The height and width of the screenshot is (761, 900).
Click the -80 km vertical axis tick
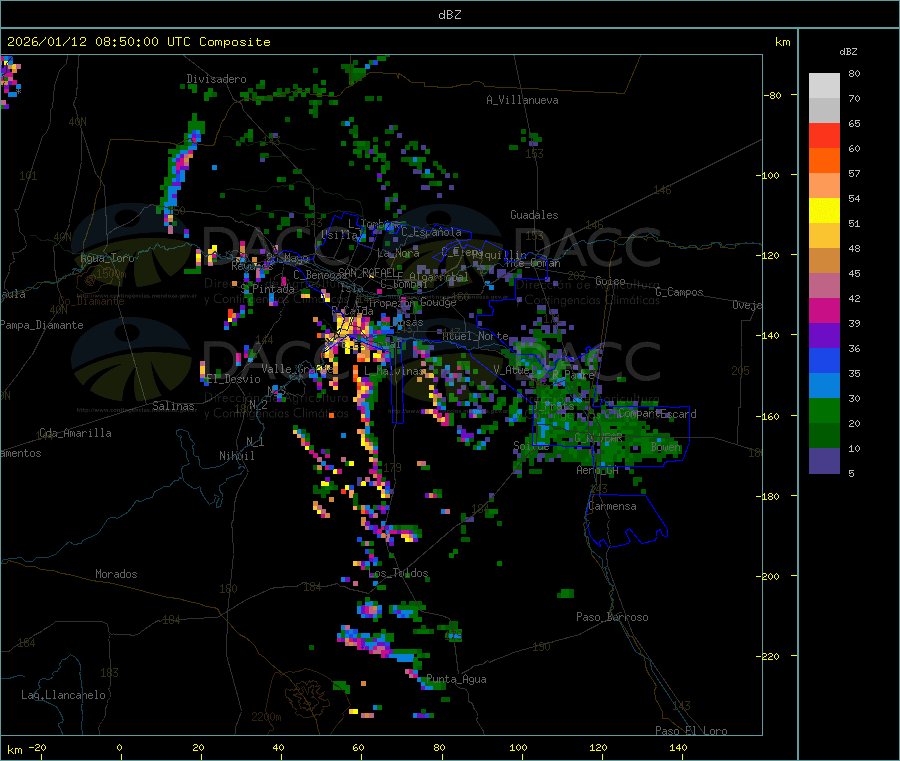(x=773, y=95)
